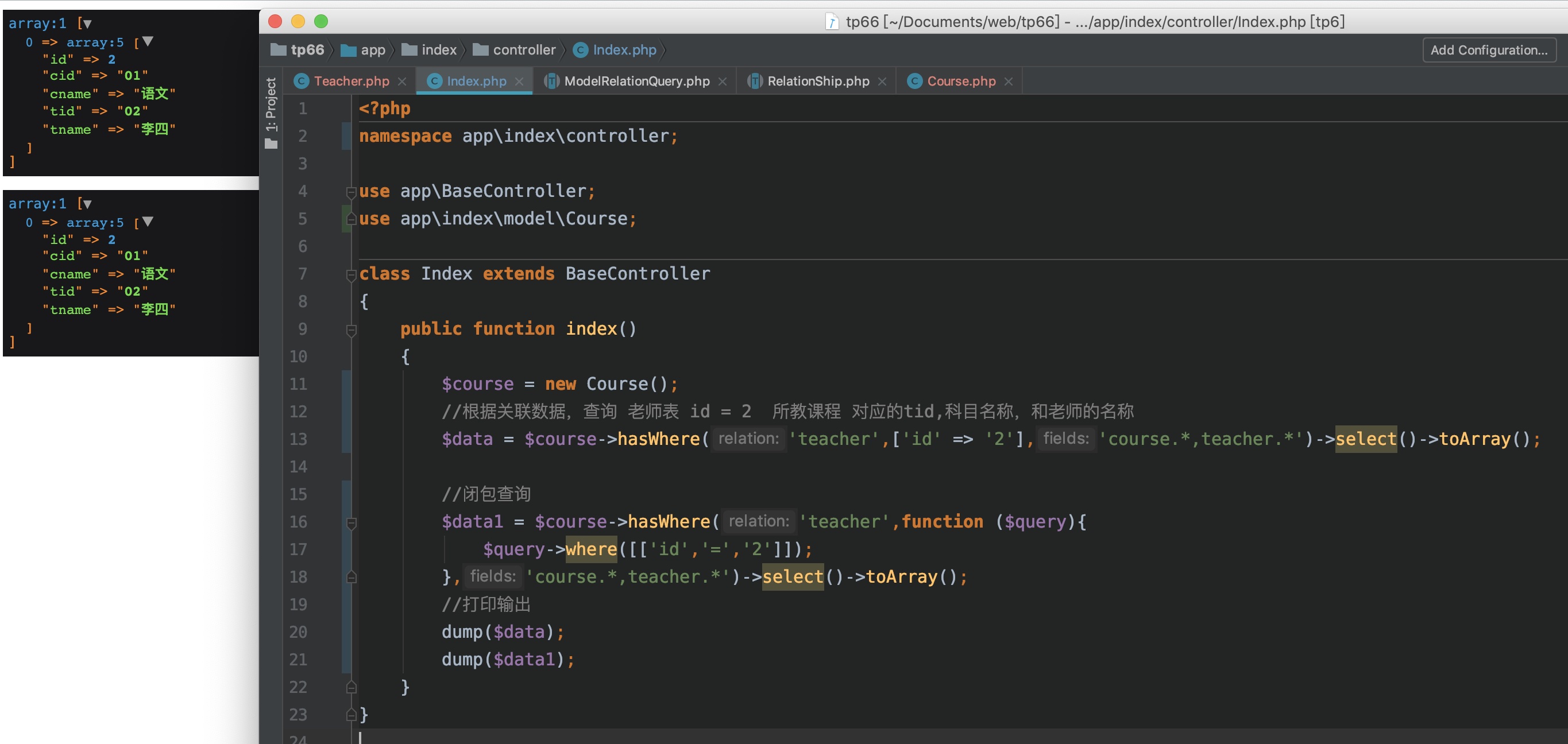Screen dimensions: 1568x744
Task: Click the class fold end marker on line 23
Action: [351, 715]
